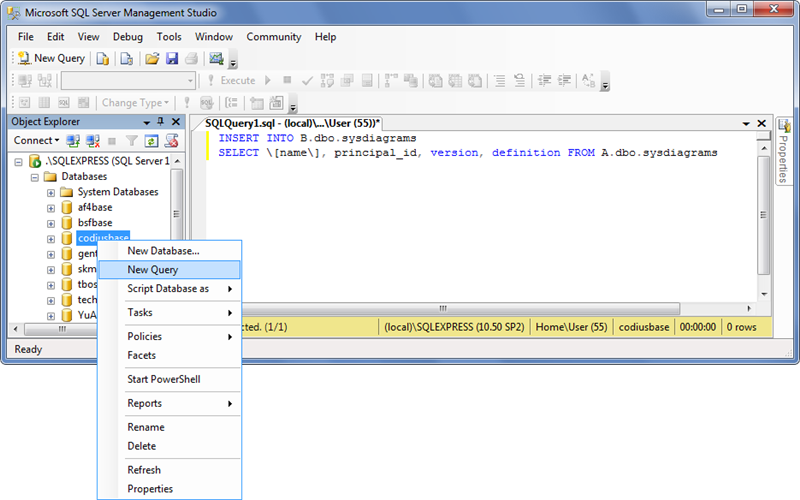Collapse the Databases folder node
Image resolution: width=800 pixels, height=500 pixels.
coord(35,177)
